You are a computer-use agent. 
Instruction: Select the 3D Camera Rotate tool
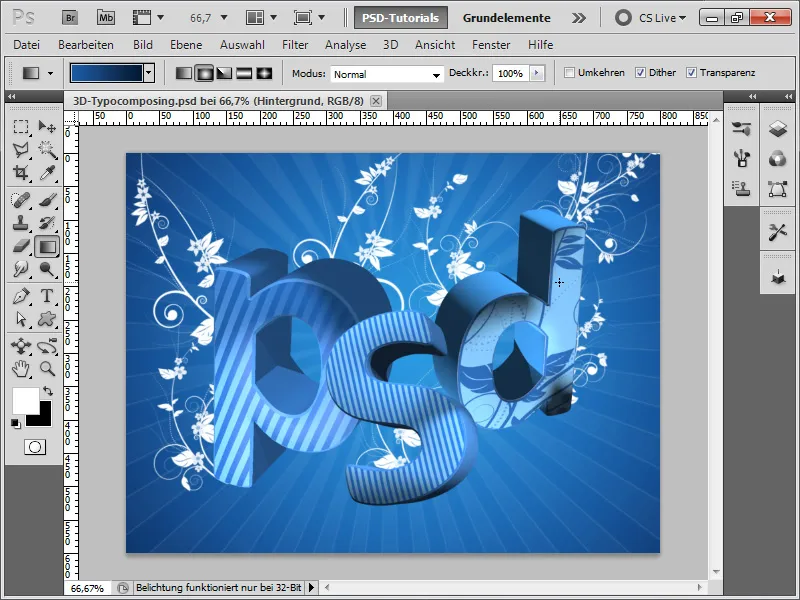(x=47, y=346)
